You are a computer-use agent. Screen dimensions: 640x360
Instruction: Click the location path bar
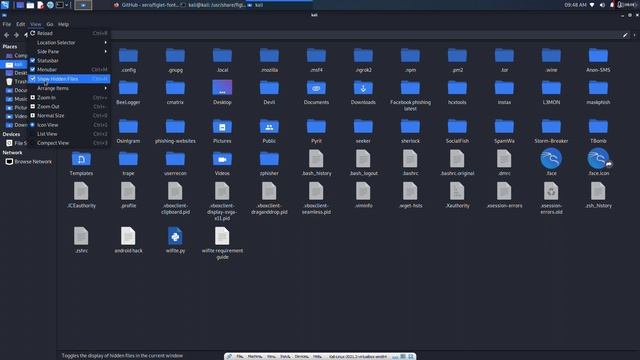point(365,36)
